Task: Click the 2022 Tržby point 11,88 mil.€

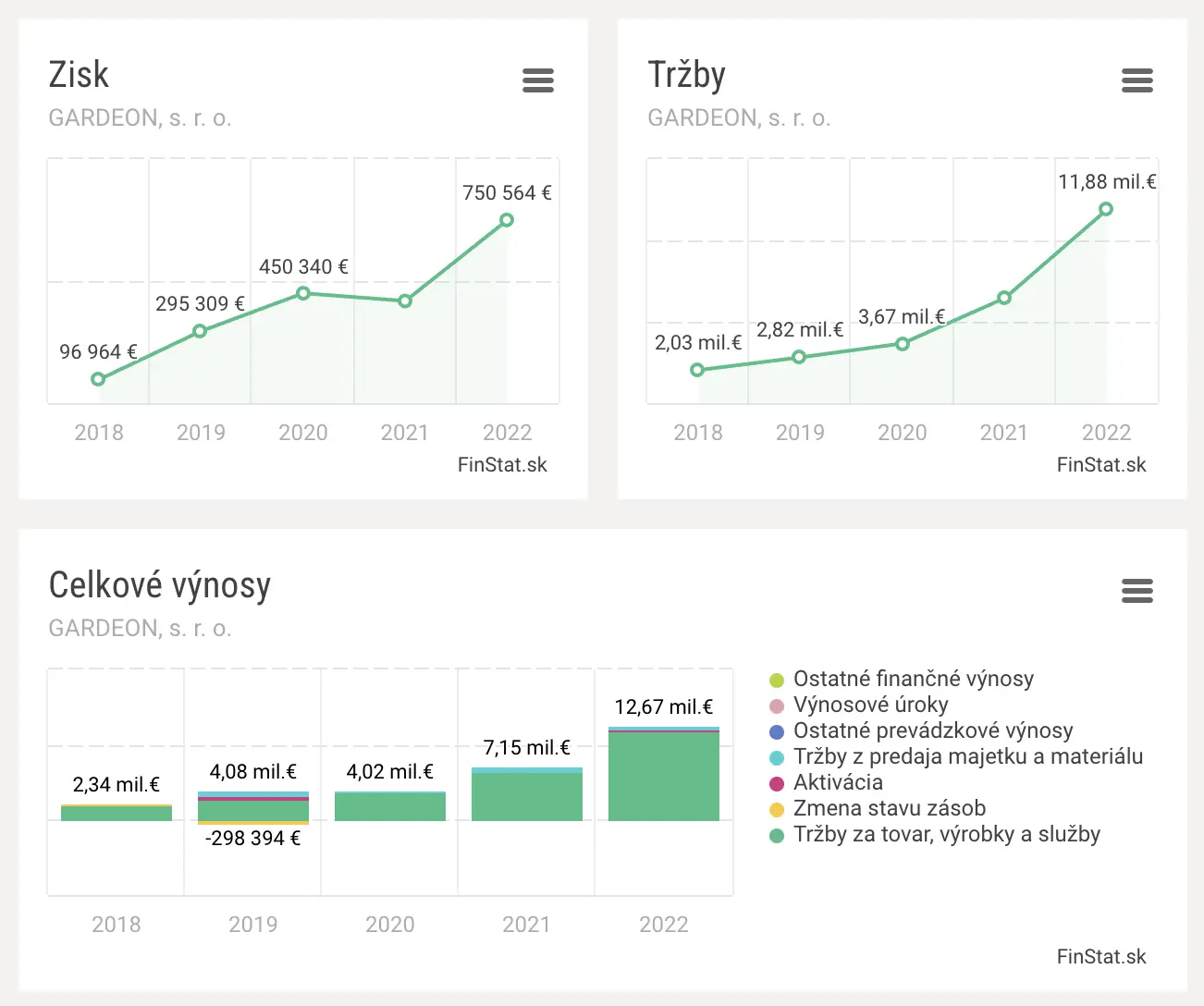Action: click(x=1106, y=209)
